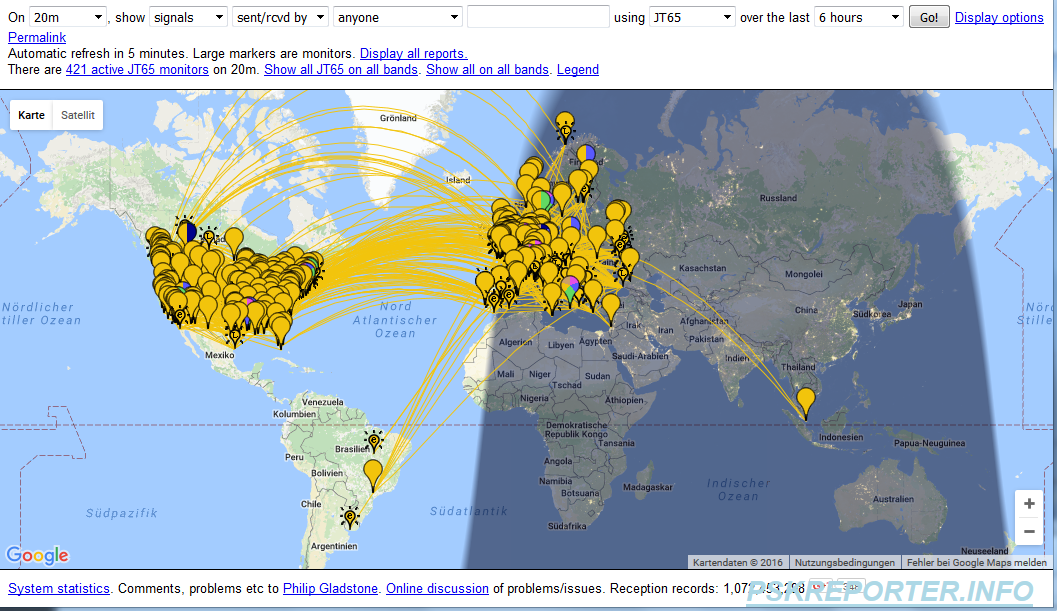This screenshot has height=611, width=1057.
Task: Click the callsign text input field
Action: 538,18
